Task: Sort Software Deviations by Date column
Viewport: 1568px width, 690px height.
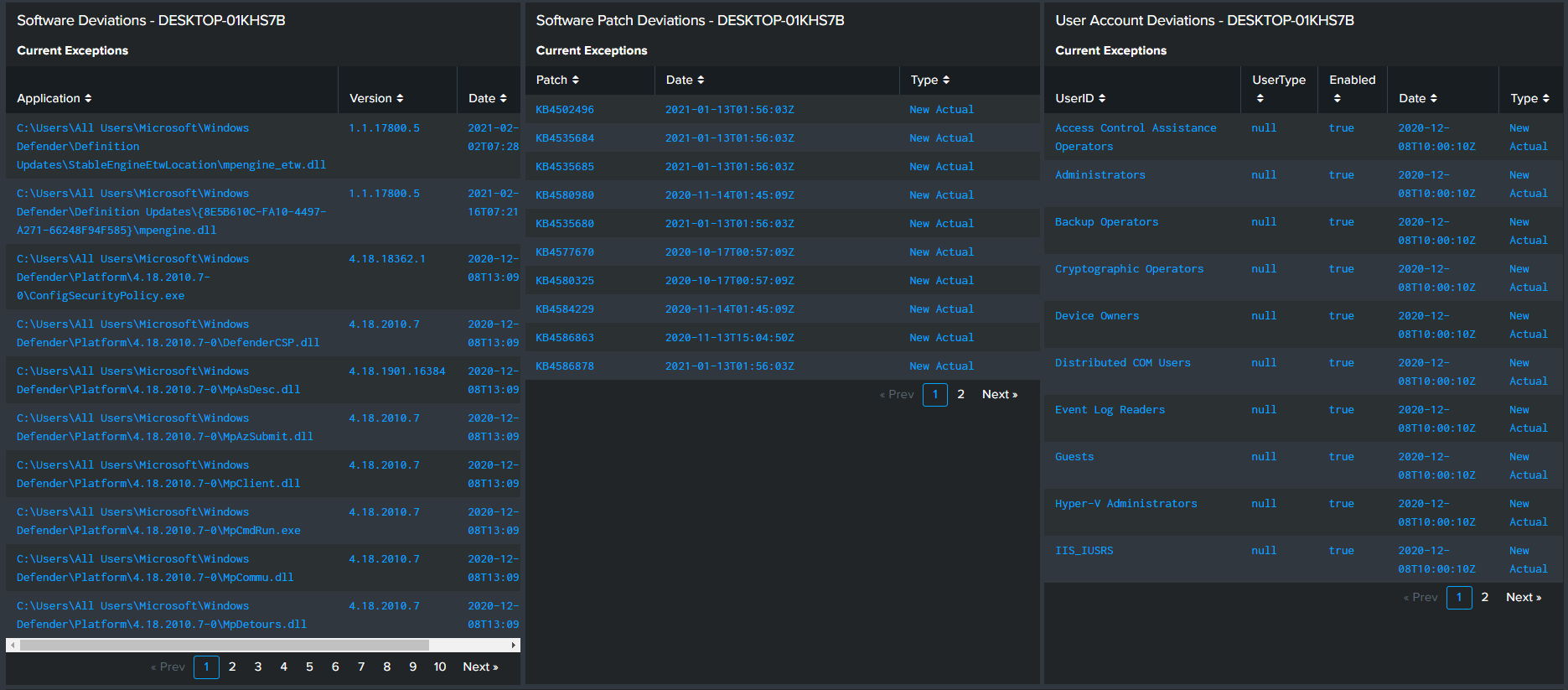Action: tap(488, 98)
